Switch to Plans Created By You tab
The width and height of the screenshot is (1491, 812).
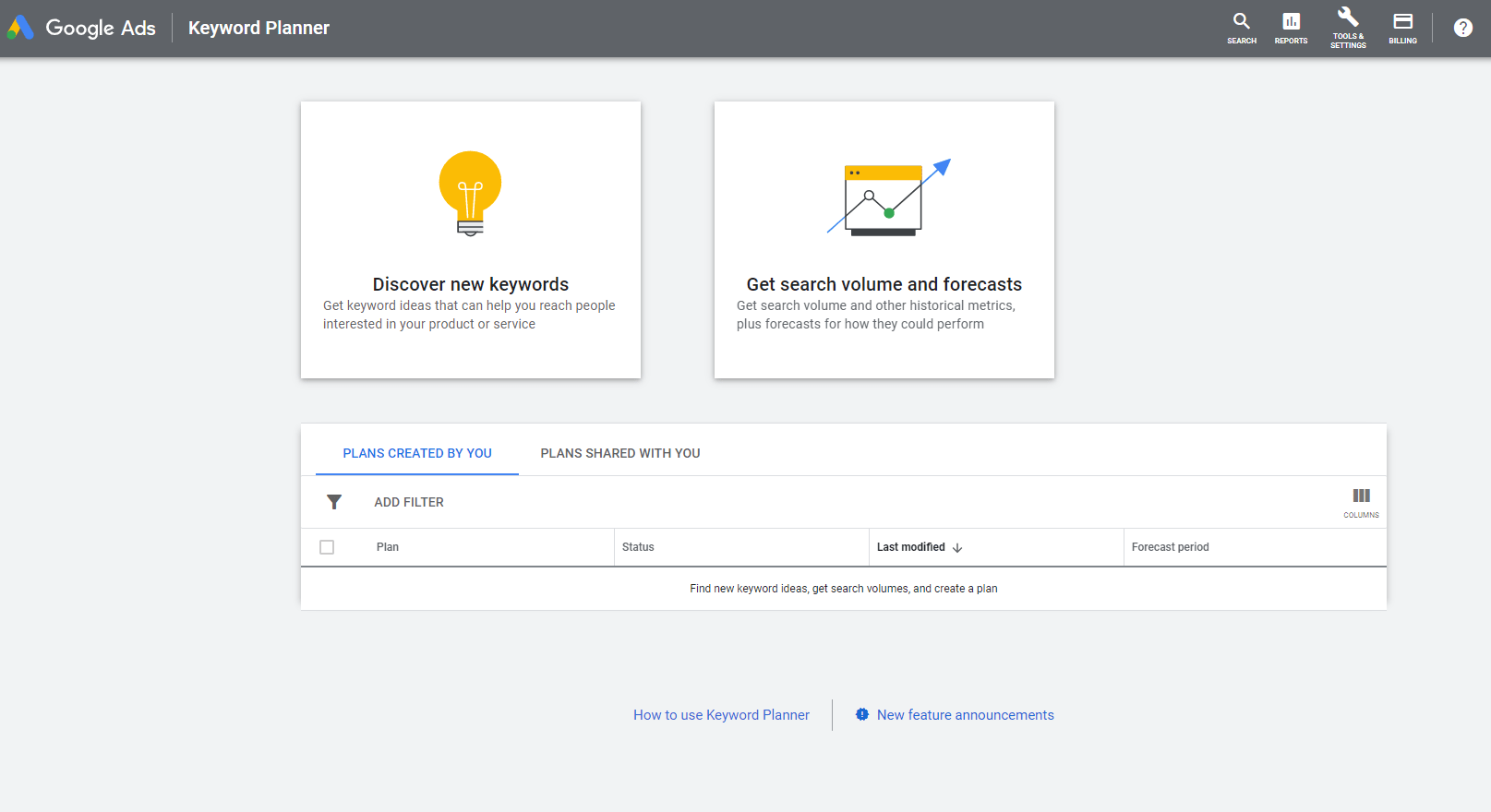click(417, 453)
